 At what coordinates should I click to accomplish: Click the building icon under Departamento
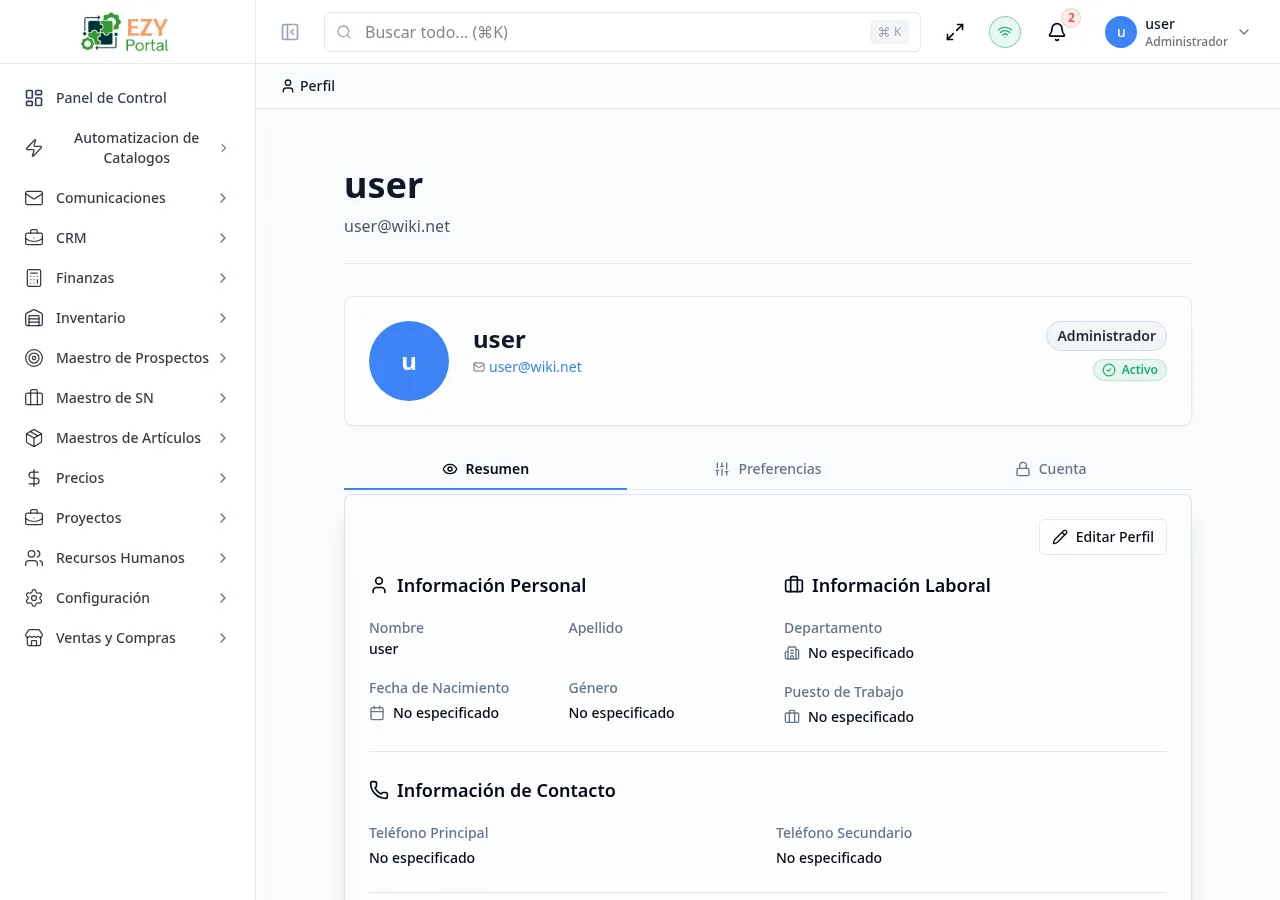point(792,653)
